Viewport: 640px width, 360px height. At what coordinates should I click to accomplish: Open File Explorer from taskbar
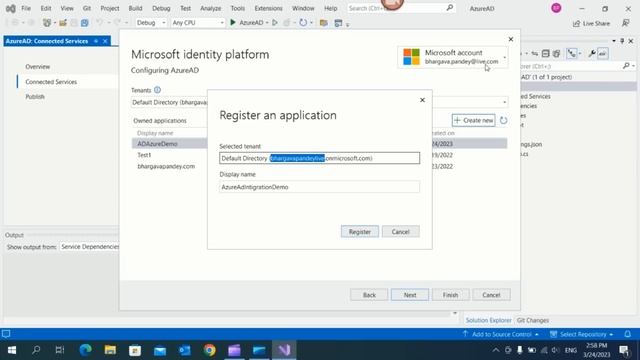(110, 350)
